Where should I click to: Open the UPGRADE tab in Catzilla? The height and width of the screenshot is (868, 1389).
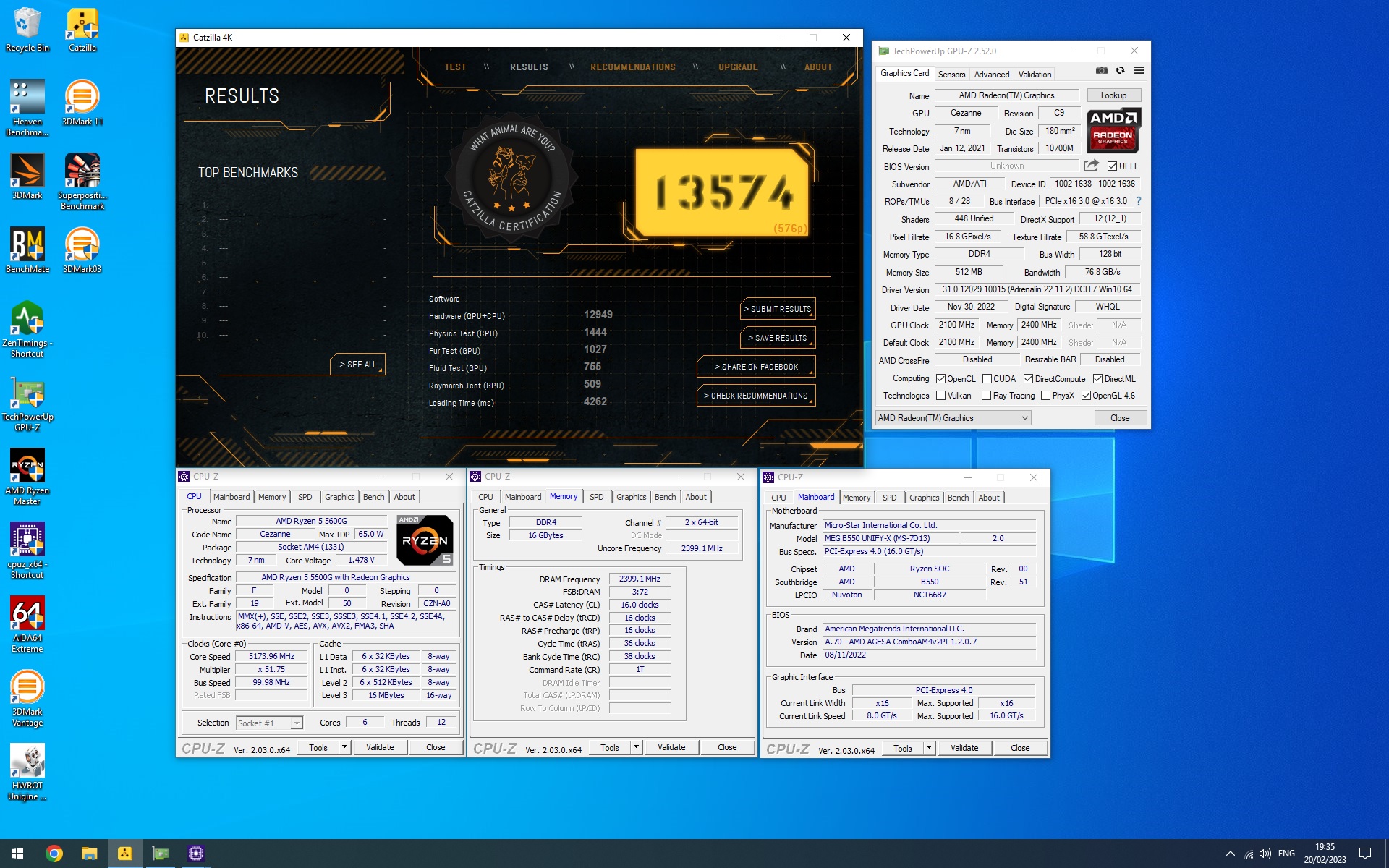738,67
